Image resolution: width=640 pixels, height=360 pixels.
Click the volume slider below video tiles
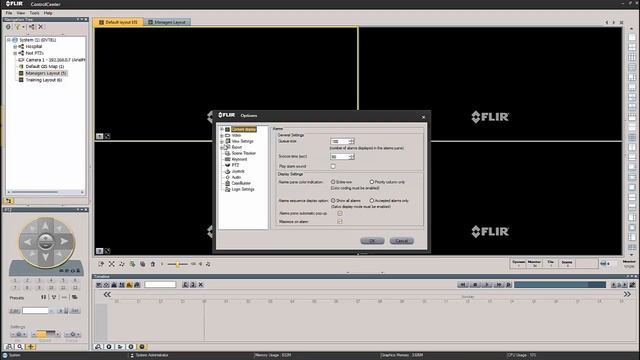178,264
